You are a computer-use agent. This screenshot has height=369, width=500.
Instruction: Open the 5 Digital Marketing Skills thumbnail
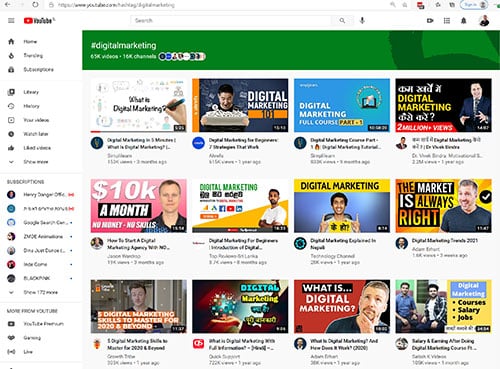(x=139, y=306)
